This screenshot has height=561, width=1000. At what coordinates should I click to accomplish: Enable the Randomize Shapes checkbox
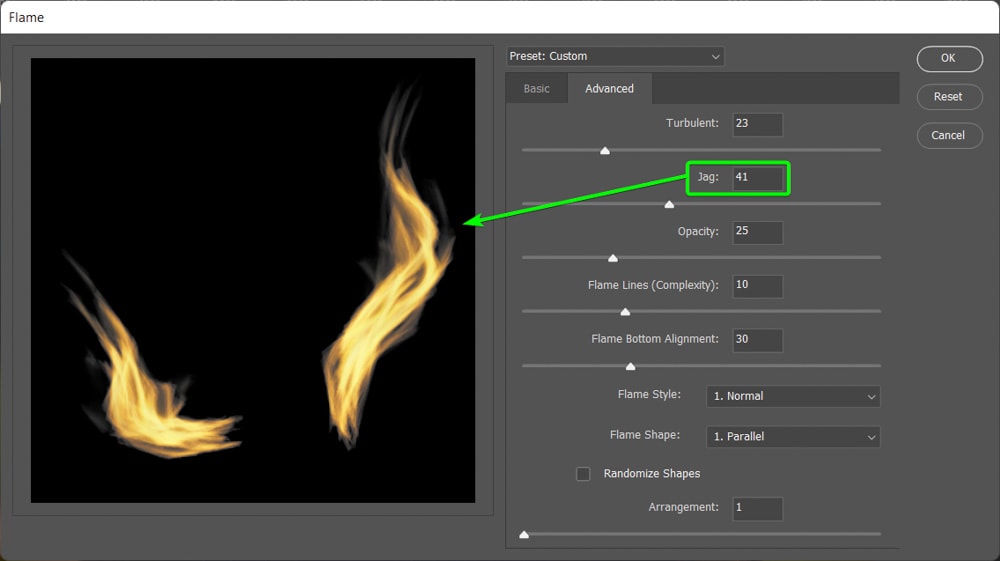pyautogui.click(x=583, y=474)
